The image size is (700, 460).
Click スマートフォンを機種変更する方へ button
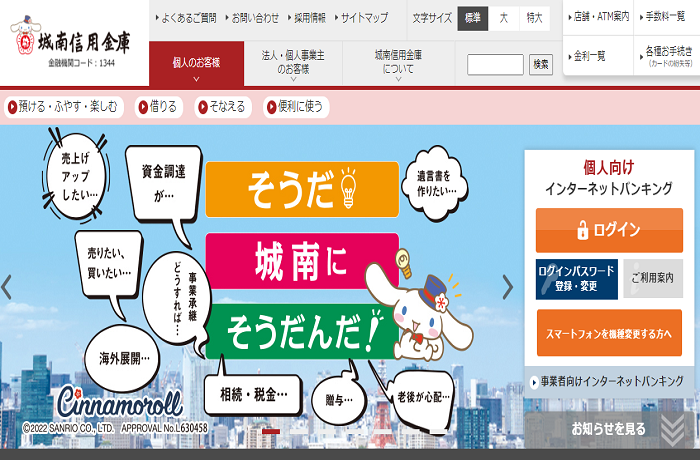609,333
